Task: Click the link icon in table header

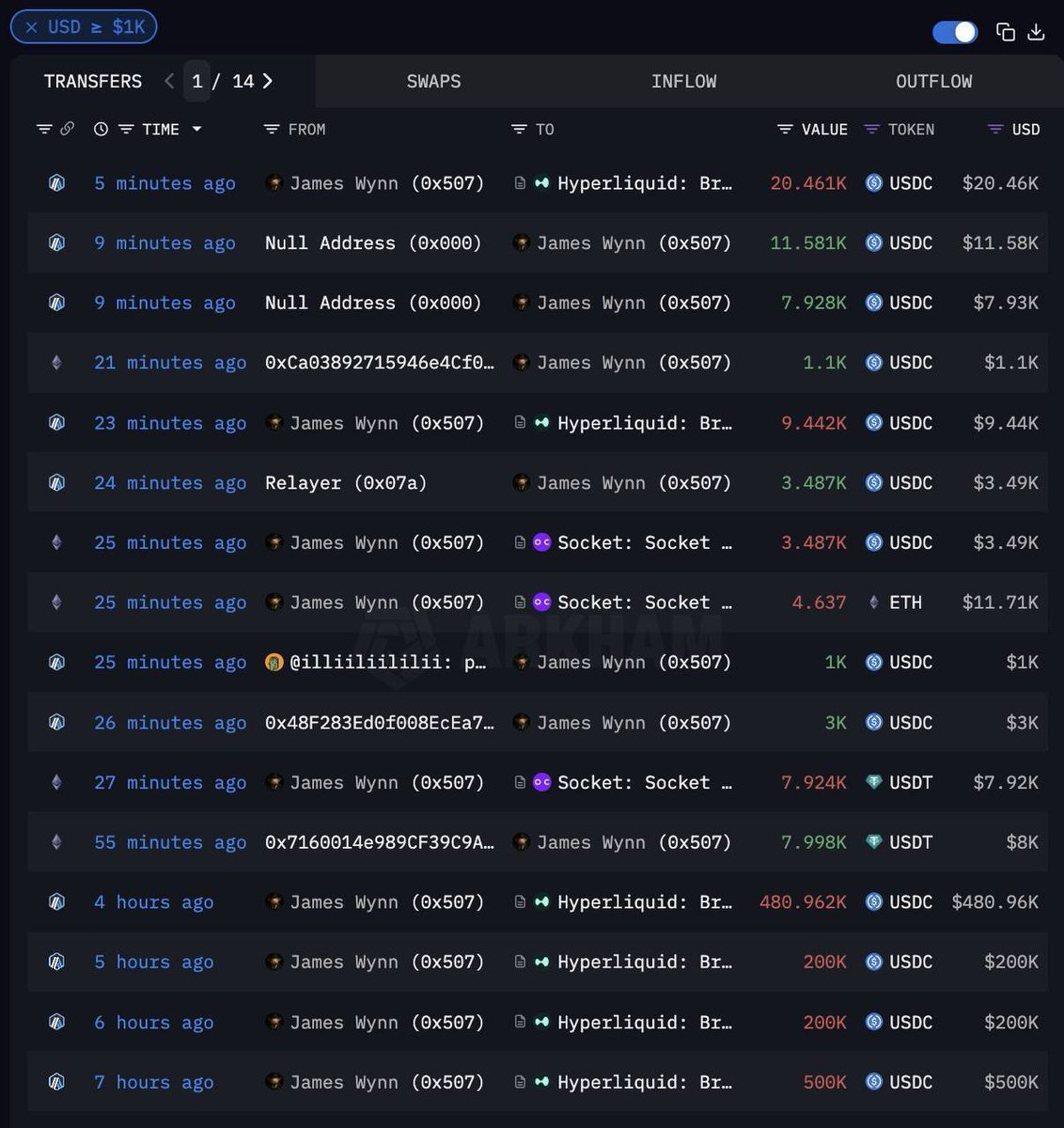Action: tap(67, 129)
